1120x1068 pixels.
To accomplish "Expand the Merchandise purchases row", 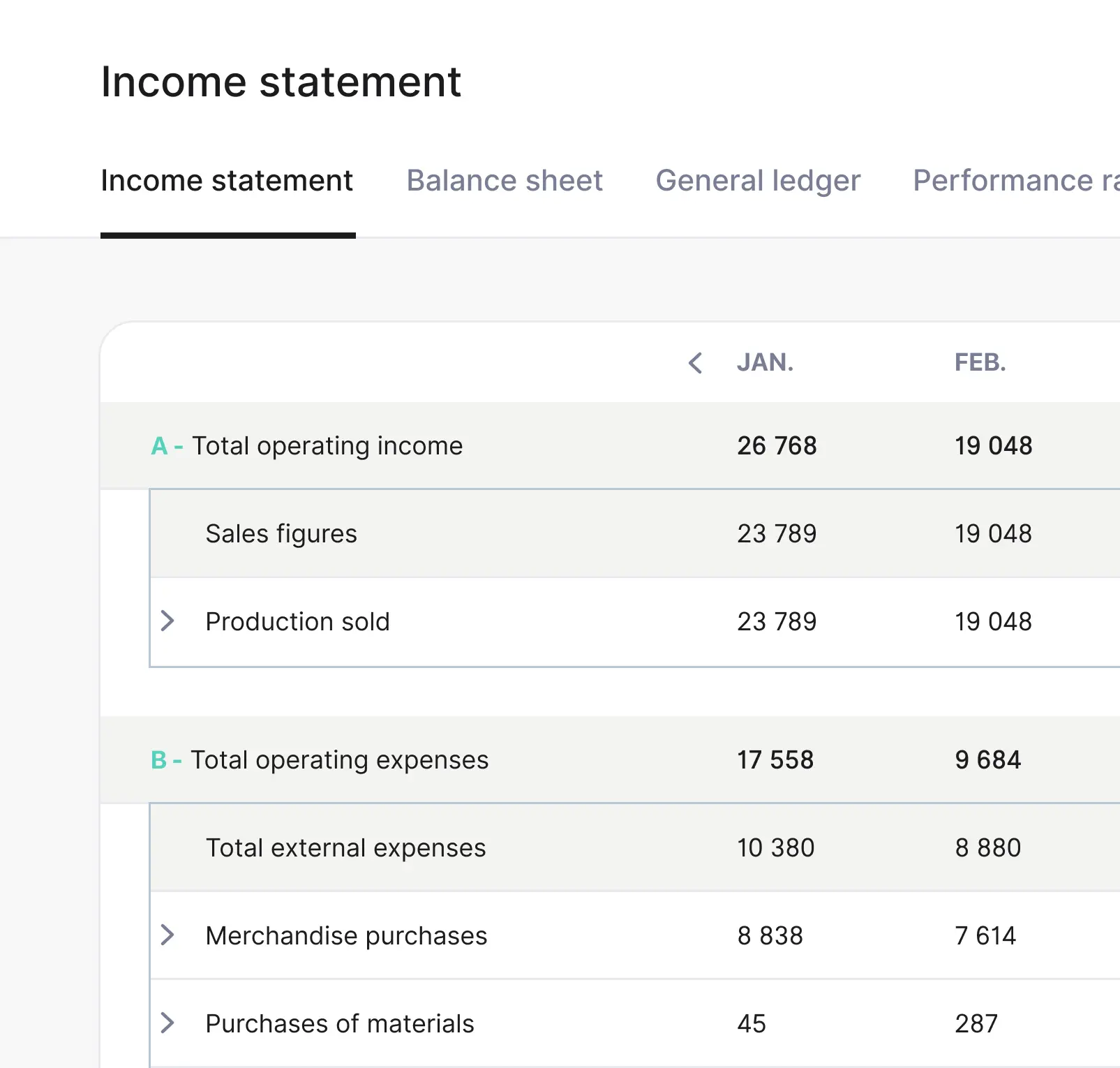I will click(167, 935).
